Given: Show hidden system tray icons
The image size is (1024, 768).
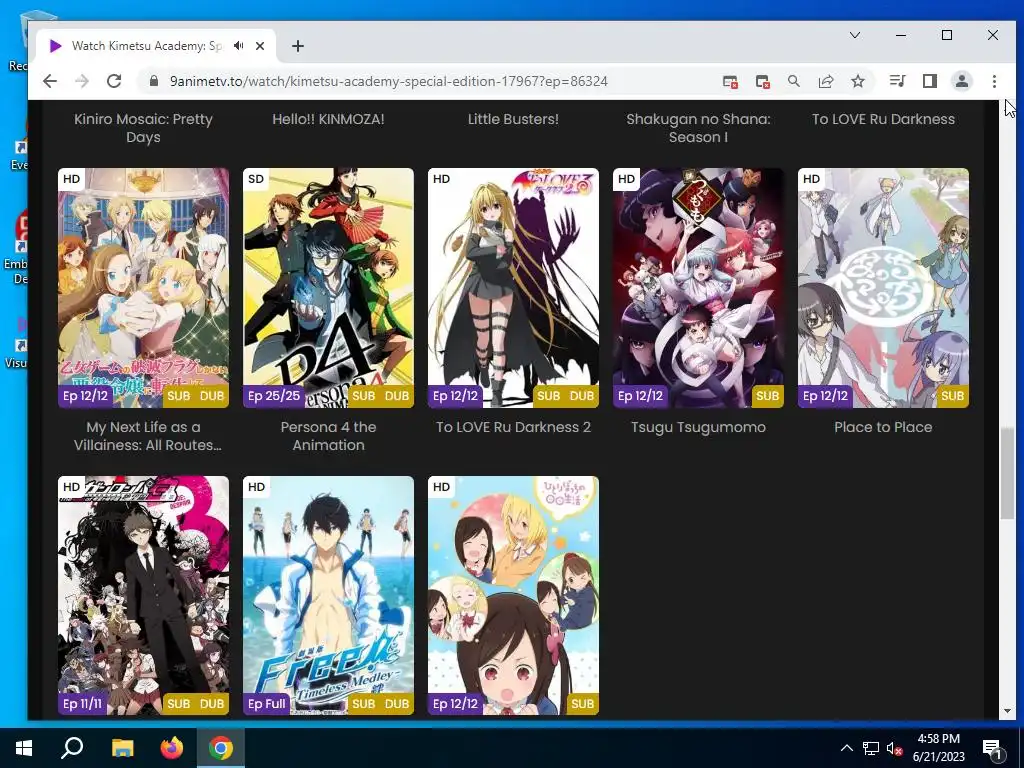Looking at the screenshot, I should click(846, 748).
